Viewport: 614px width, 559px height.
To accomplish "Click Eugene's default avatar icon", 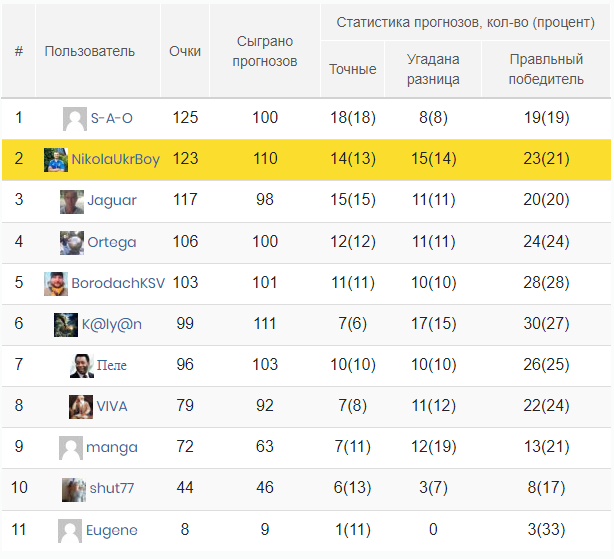I will 70,530.
